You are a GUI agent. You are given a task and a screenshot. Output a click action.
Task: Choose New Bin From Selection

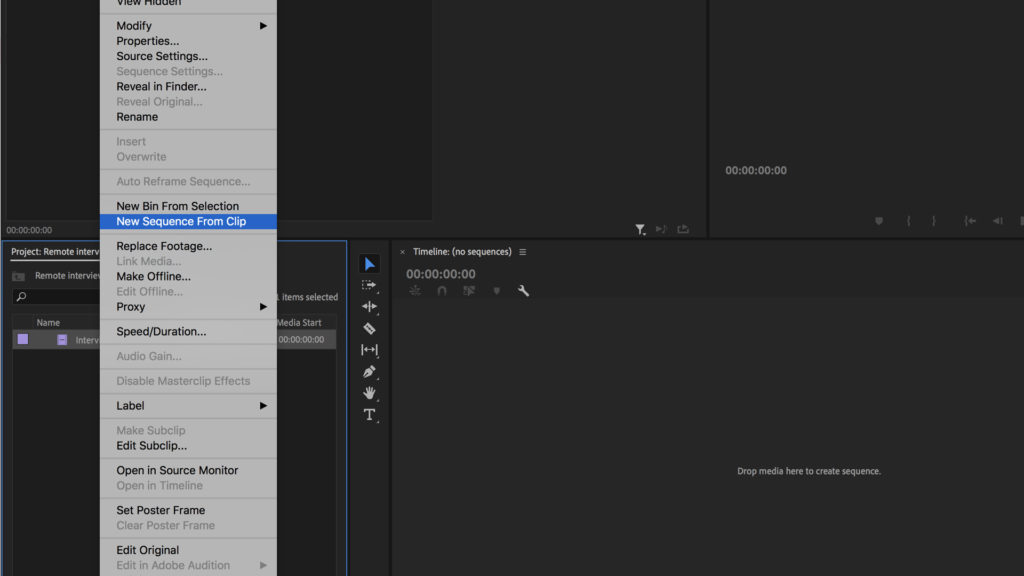point(188,206)
